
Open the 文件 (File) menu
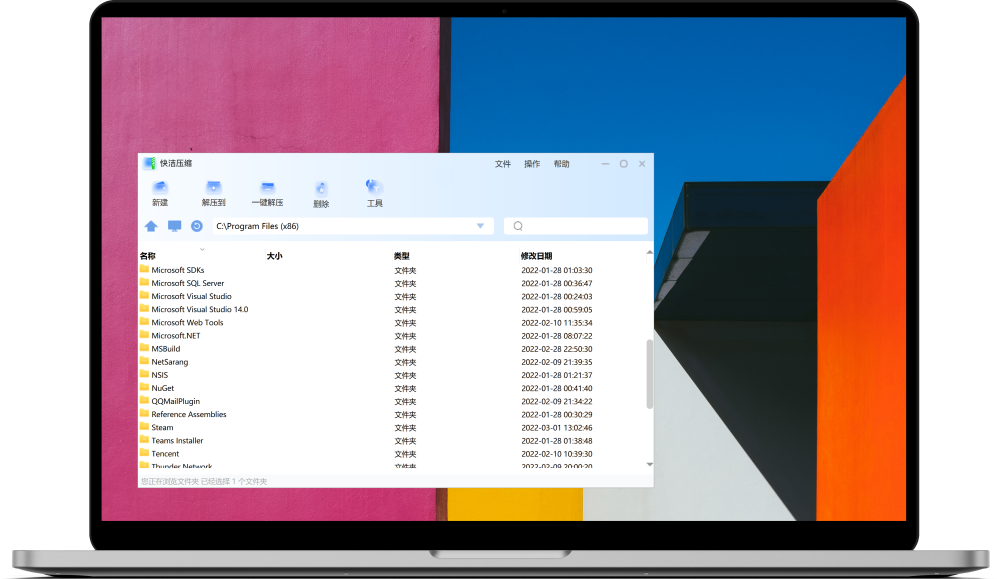point(503,164)
